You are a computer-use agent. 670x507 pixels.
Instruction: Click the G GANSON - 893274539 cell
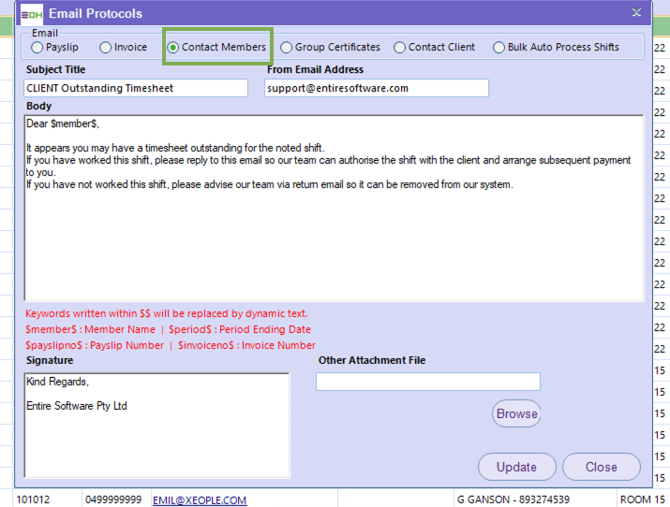(x=512, y=498)
